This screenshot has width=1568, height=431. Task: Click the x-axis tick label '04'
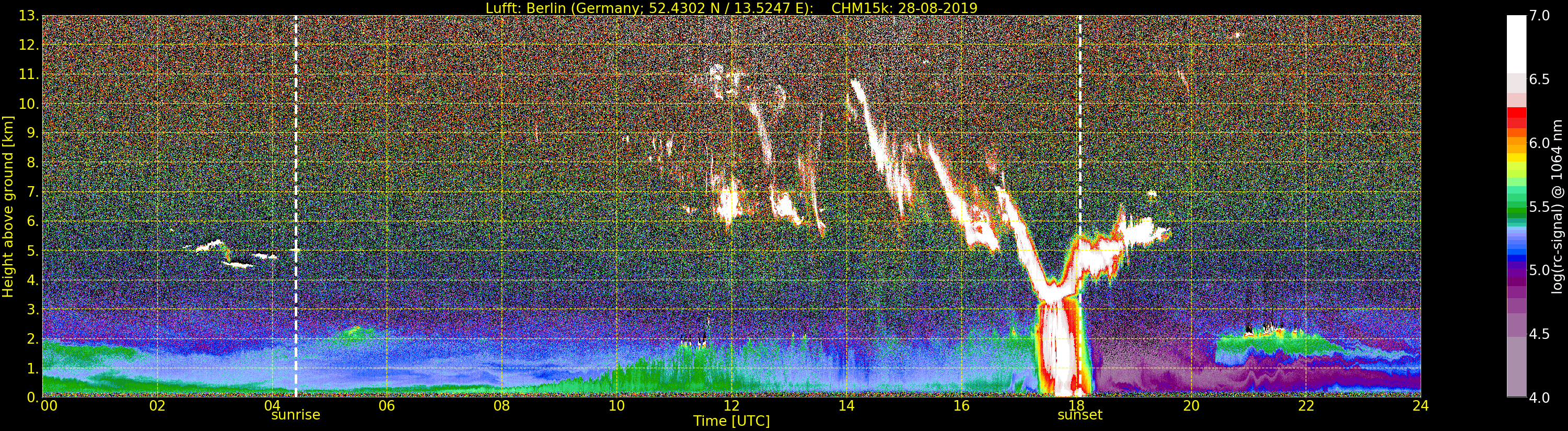(272, 406)
